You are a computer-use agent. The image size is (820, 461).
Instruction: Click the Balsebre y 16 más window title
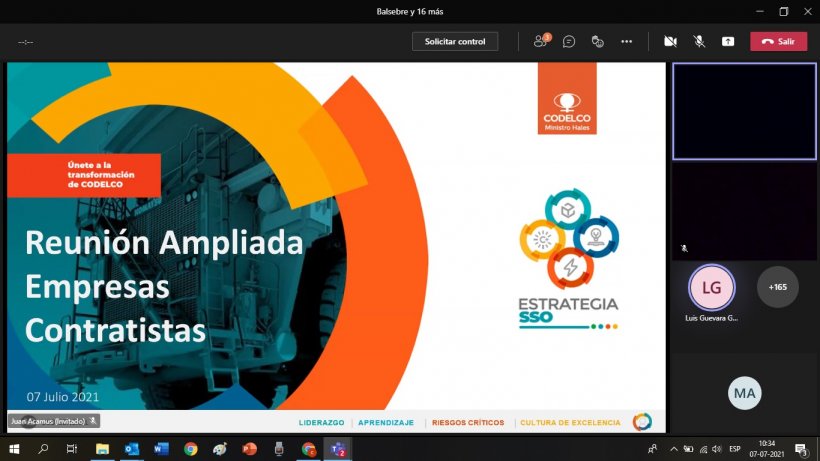(409, 11)
